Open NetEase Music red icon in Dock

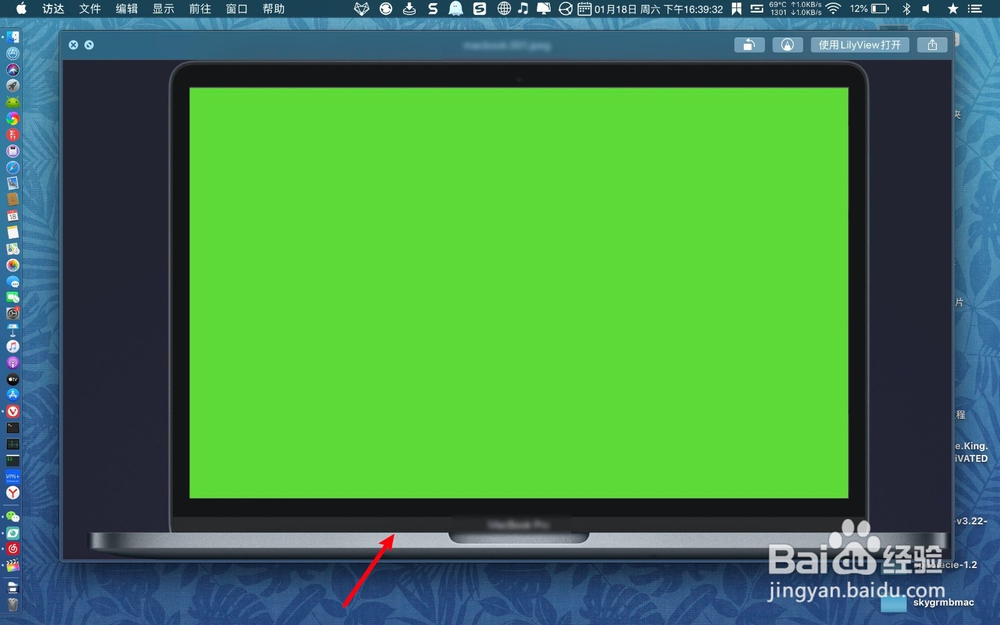(x=13, y=549)
